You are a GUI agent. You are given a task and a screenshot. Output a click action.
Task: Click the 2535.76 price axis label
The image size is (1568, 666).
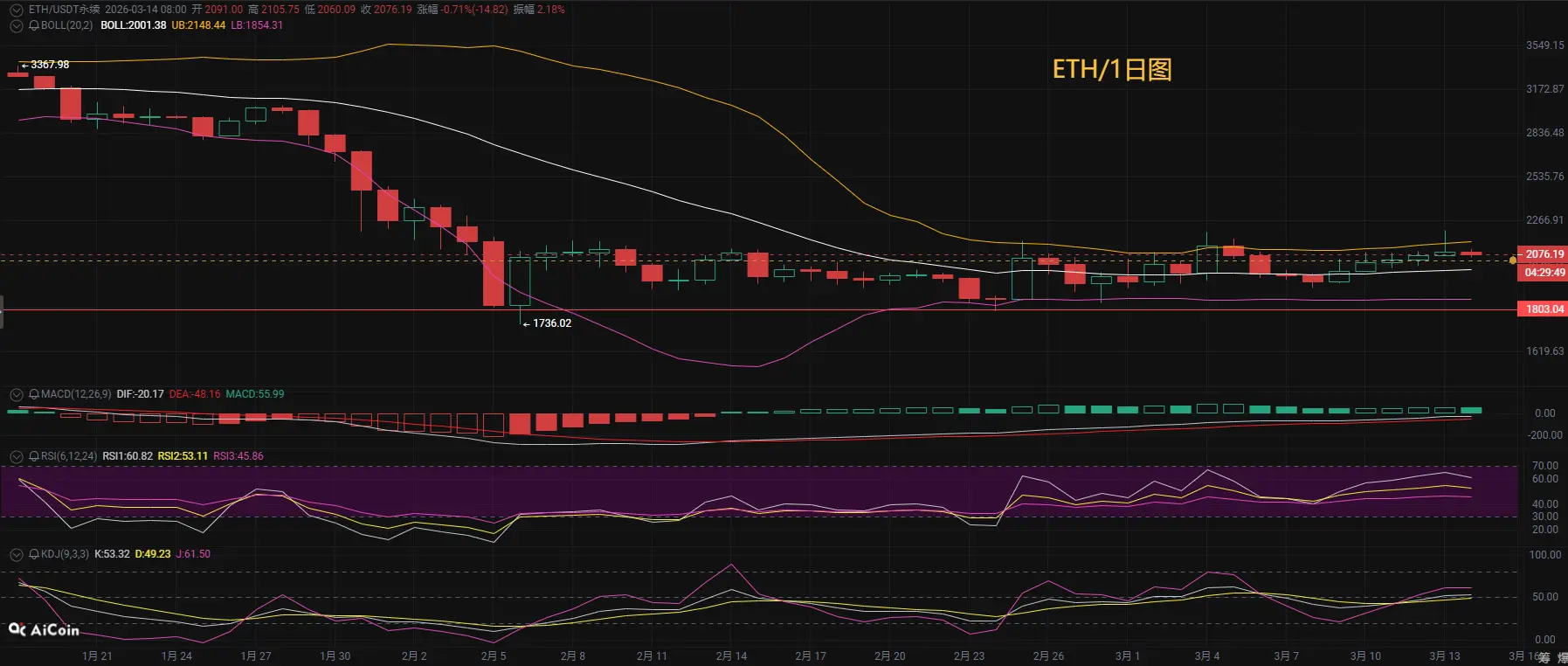[1545, 177]
